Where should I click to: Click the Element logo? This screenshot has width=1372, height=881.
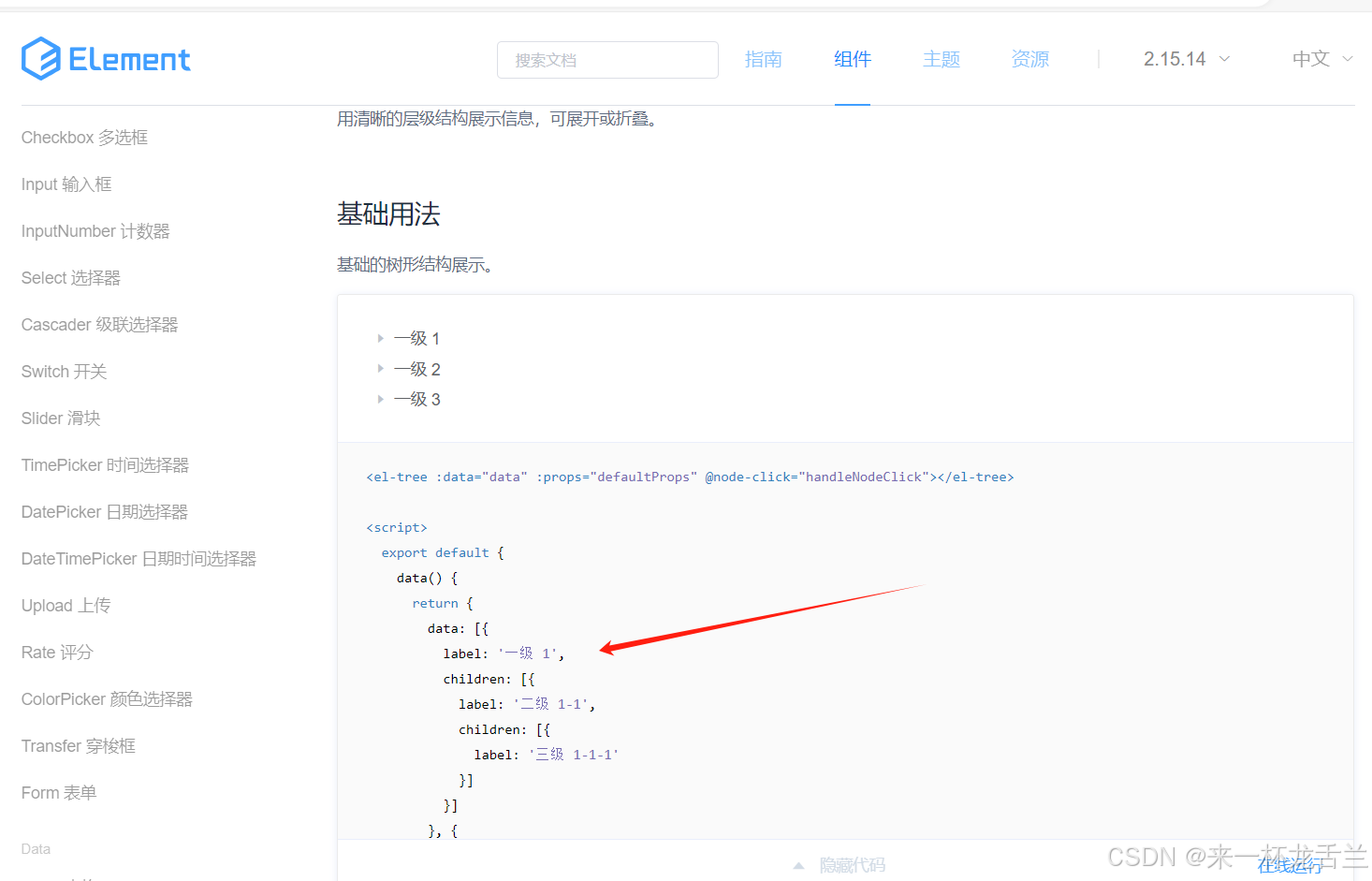point(106,59)
